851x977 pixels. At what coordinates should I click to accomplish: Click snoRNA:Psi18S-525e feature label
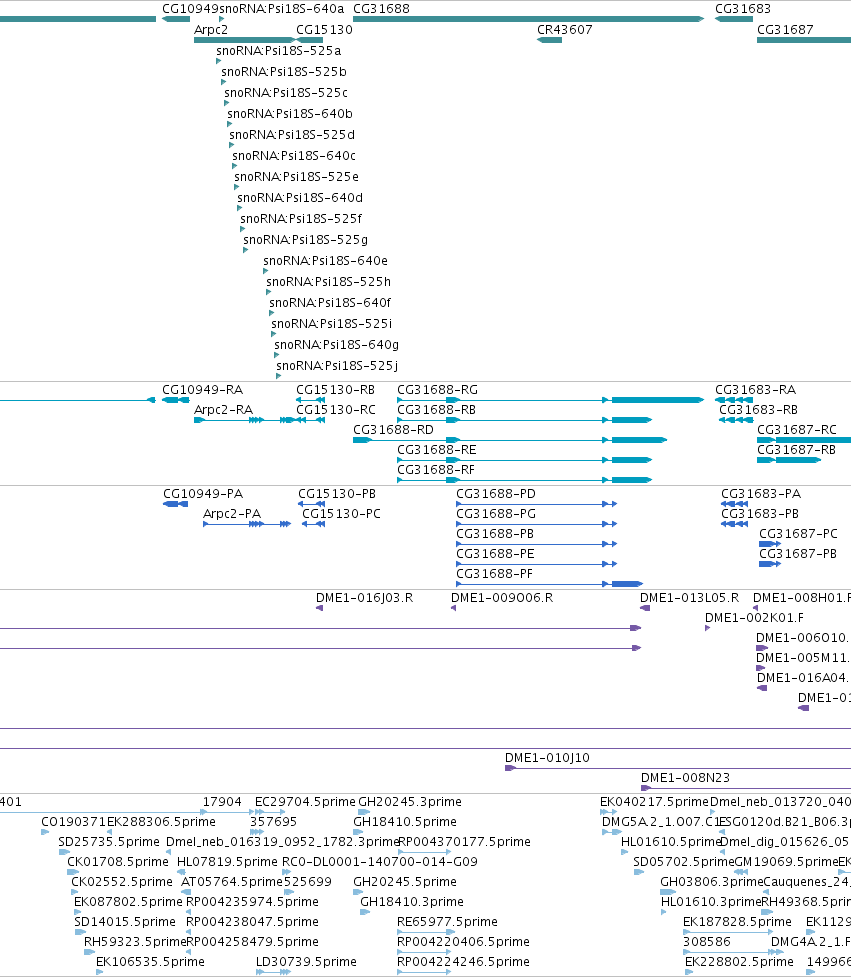pos(297,177)
